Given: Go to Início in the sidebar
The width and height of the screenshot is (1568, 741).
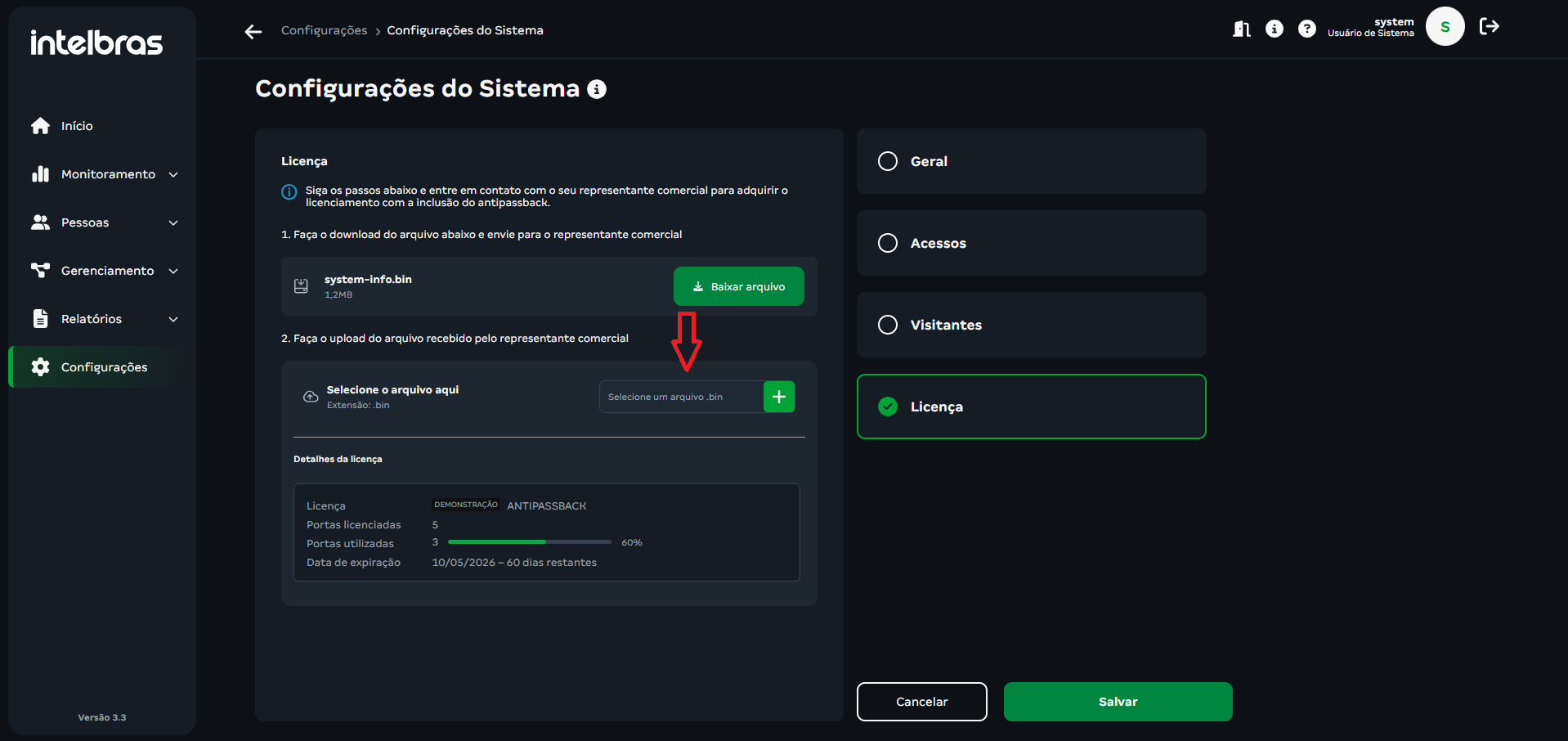Looking at the screenshot, I should click(x=77, y=126).
